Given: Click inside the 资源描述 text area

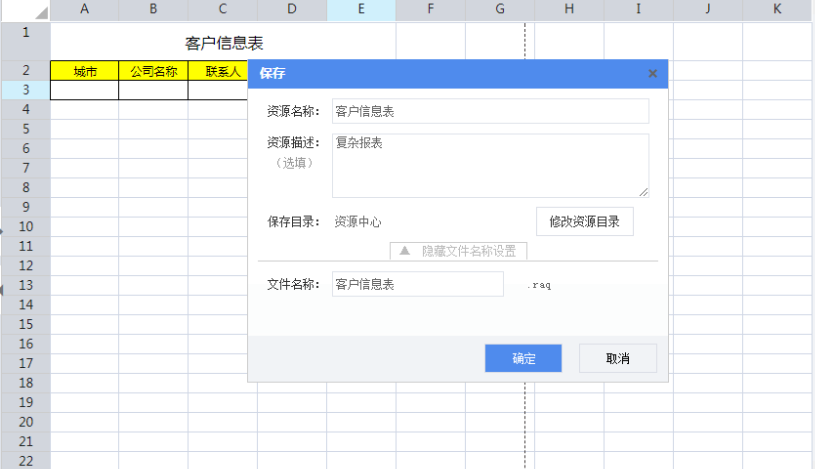Looking at the screenshot, I should 490,165.
